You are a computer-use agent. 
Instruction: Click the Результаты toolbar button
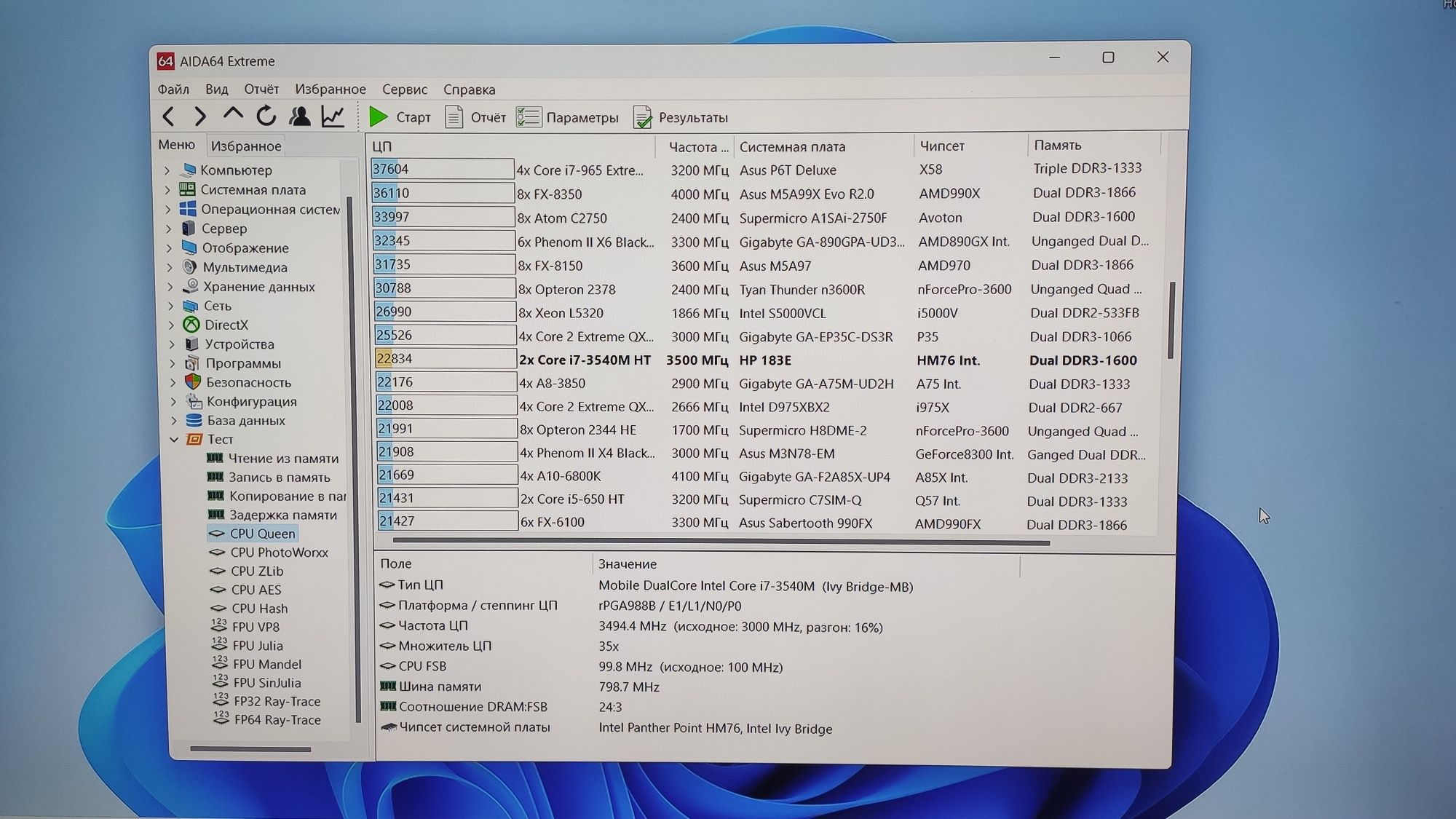click(x=681, y=117)
